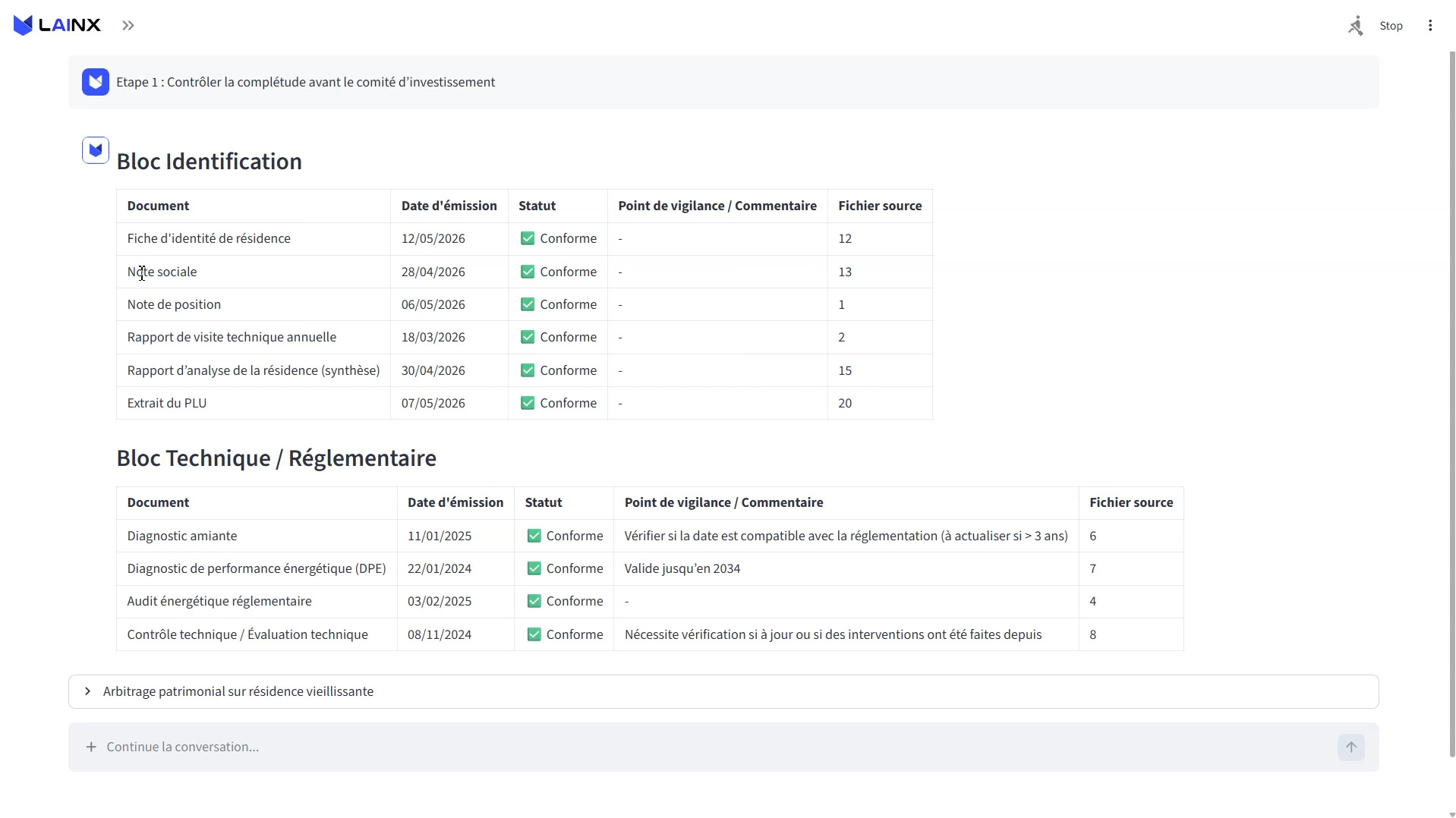
Task: Expand the sidebar with double chevron
Action: point(128,26)
